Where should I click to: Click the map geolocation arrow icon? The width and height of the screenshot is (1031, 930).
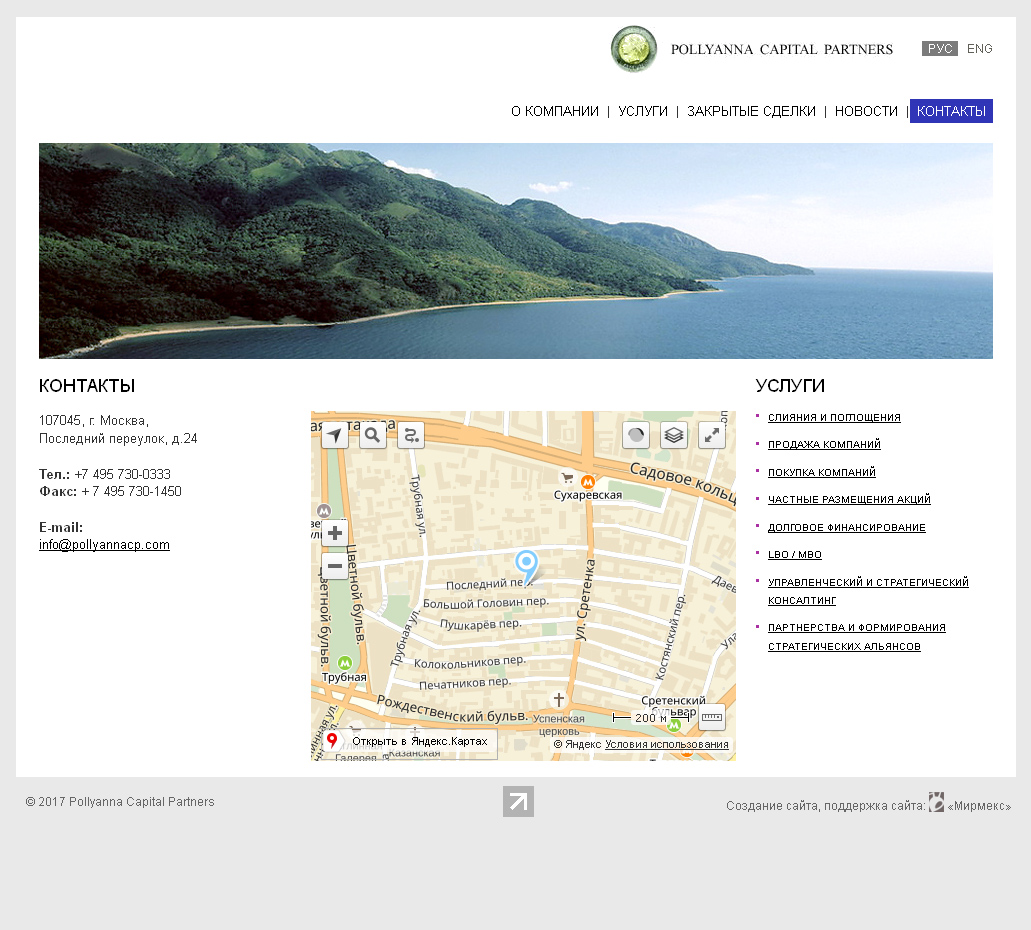coord(335,435)
